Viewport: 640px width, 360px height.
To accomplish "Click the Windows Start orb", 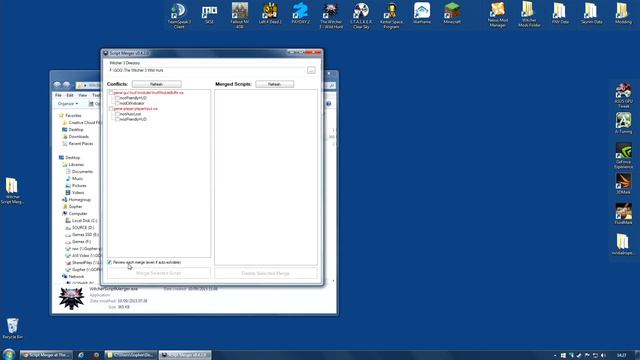I will (9, 354).
